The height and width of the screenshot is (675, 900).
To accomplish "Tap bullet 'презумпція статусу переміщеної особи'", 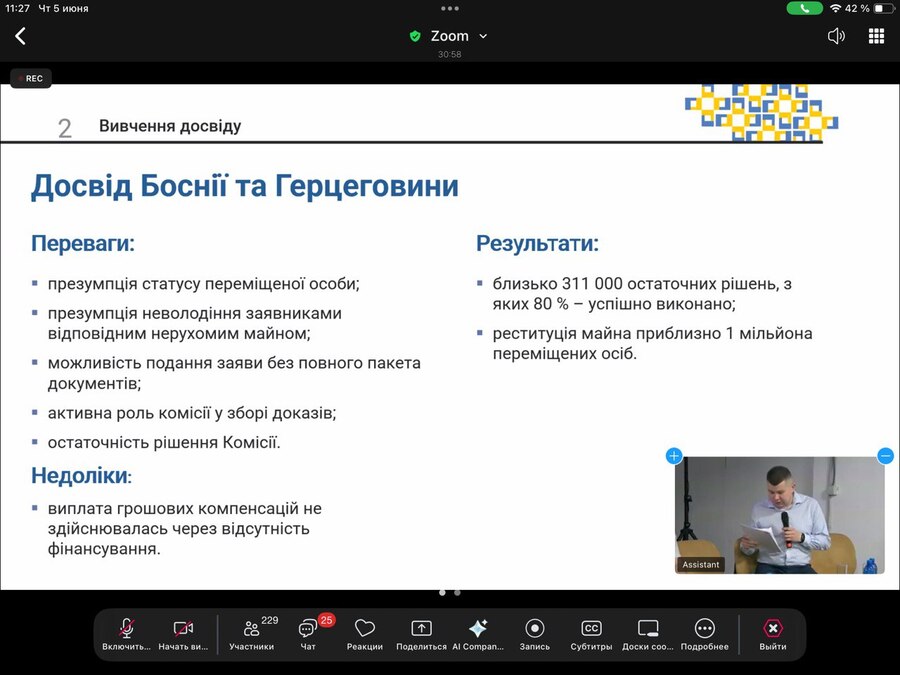I will [x=204, y=284].
